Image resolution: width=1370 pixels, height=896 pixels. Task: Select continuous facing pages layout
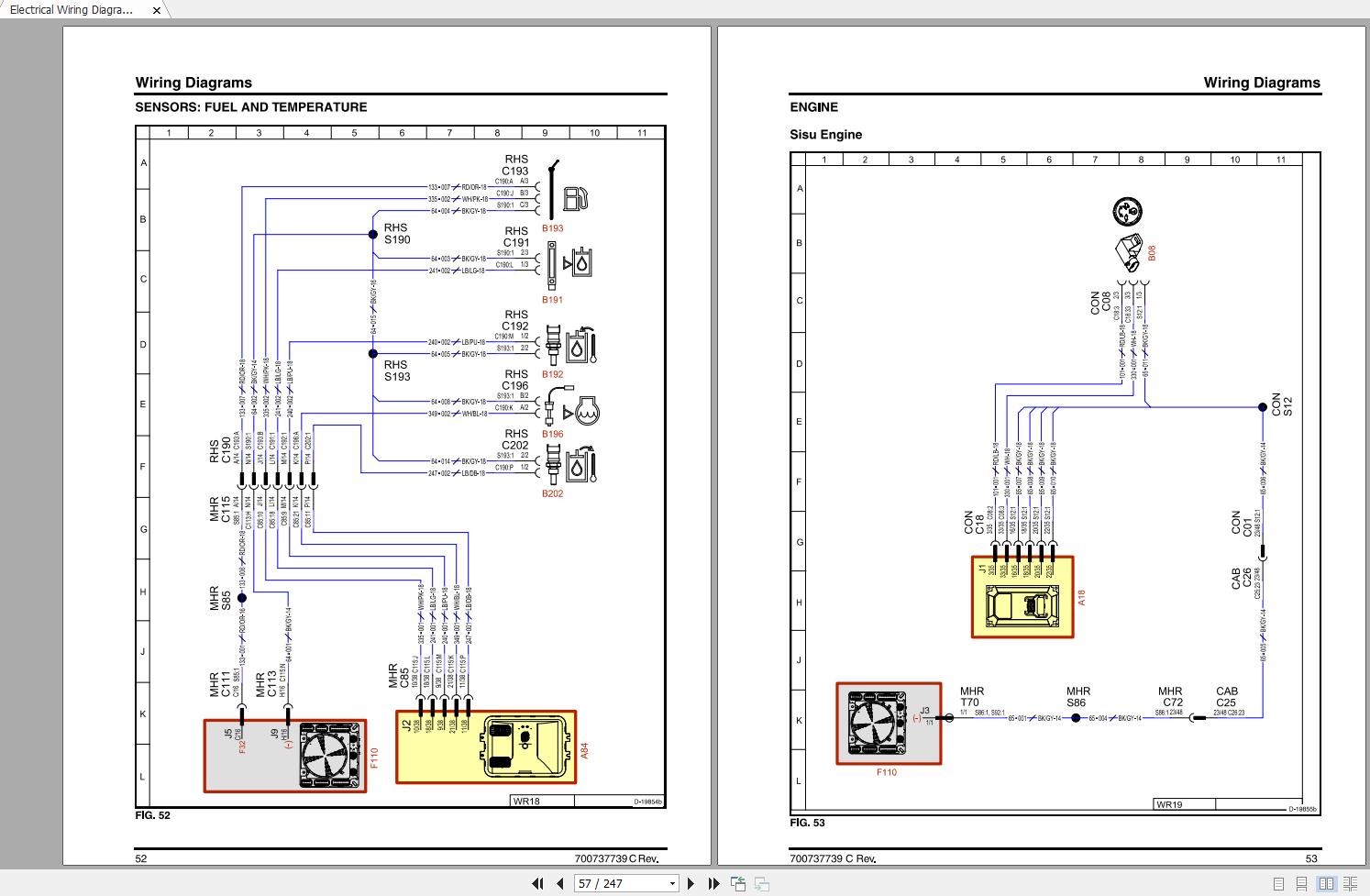(x=1350, y=884)
